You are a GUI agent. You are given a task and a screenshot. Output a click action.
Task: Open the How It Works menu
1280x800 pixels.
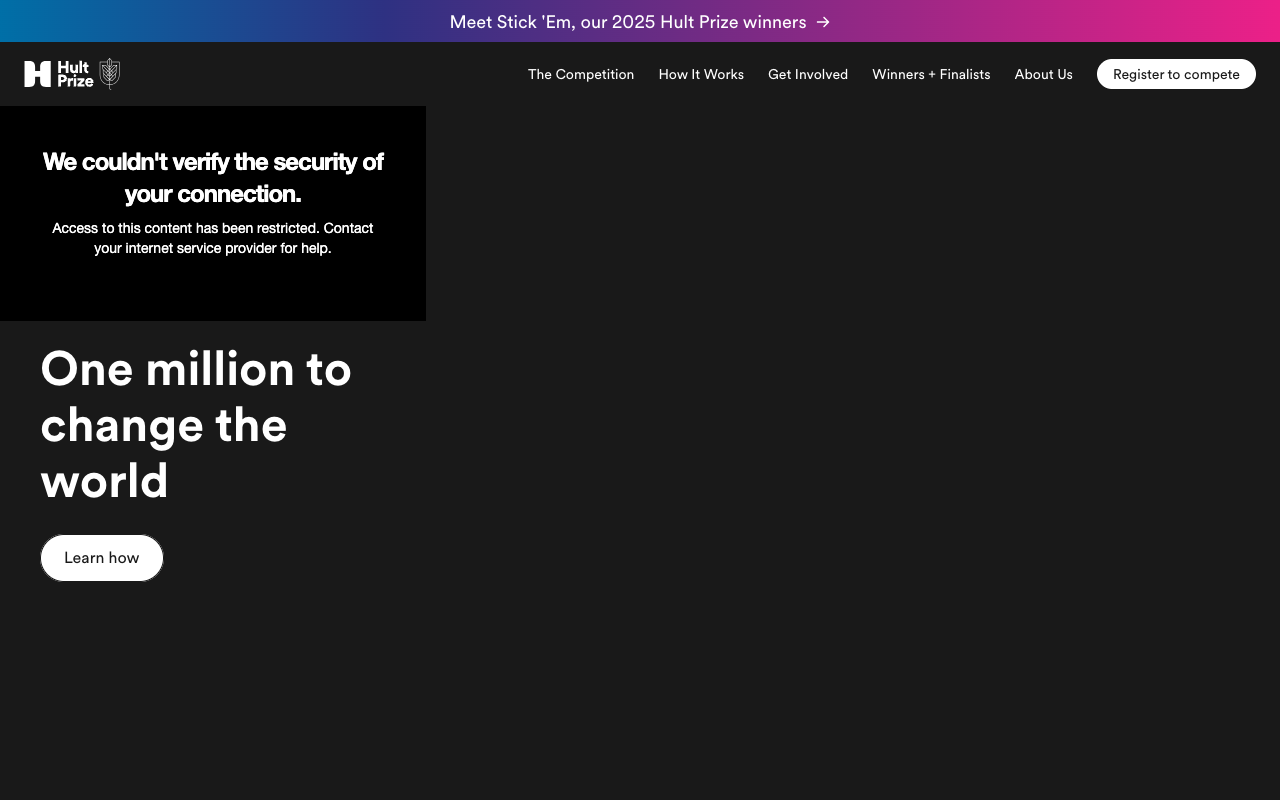[x=701, y=74]
